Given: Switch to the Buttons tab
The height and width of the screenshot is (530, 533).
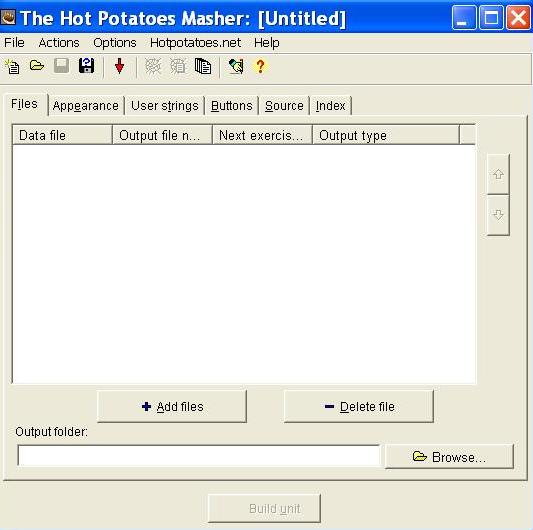Looking at the screenshot, I should click(231, 106).
